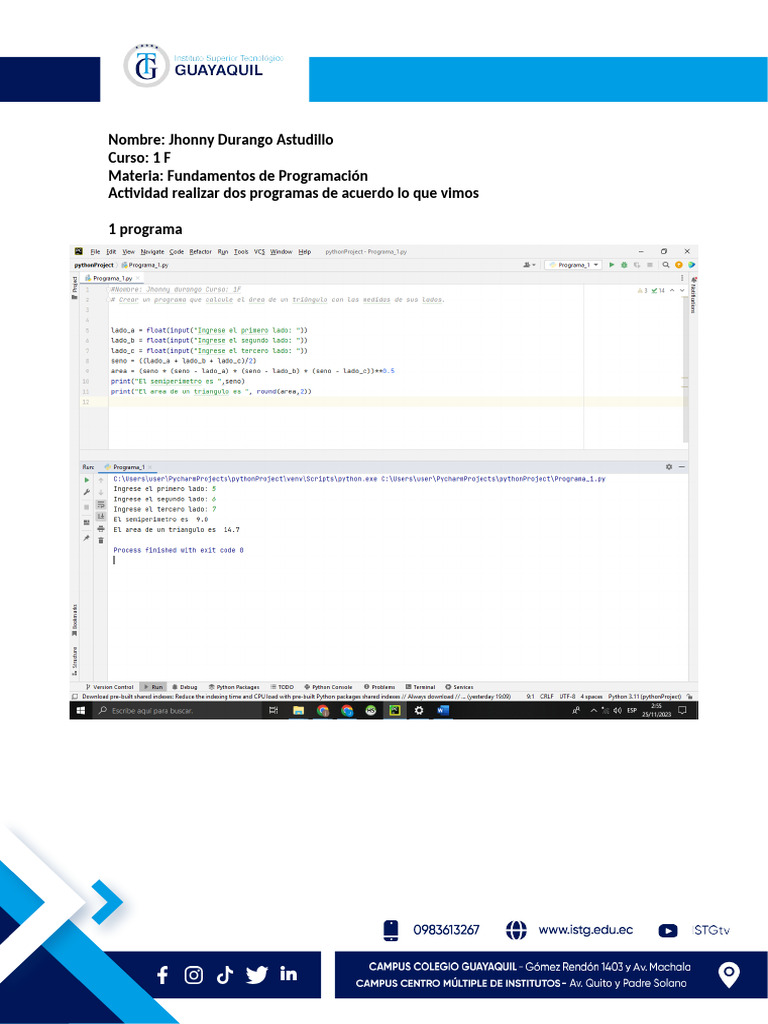Open the TikTok icon in footer

[x=225, y=975]
